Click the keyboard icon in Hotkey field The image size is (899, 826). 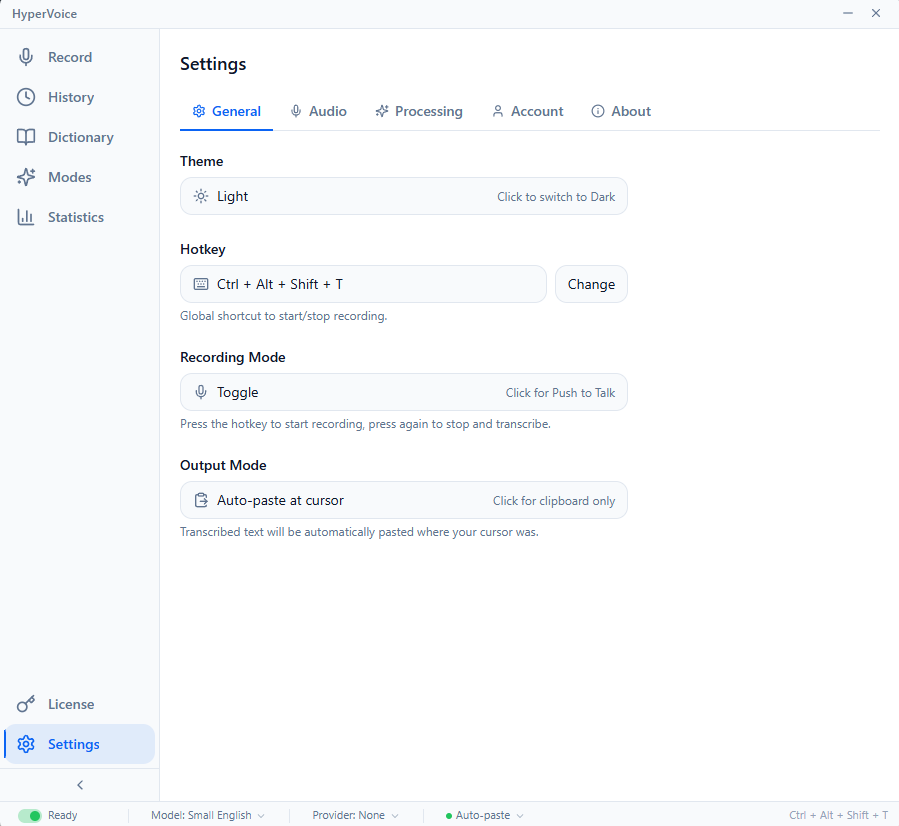point(201,284)
